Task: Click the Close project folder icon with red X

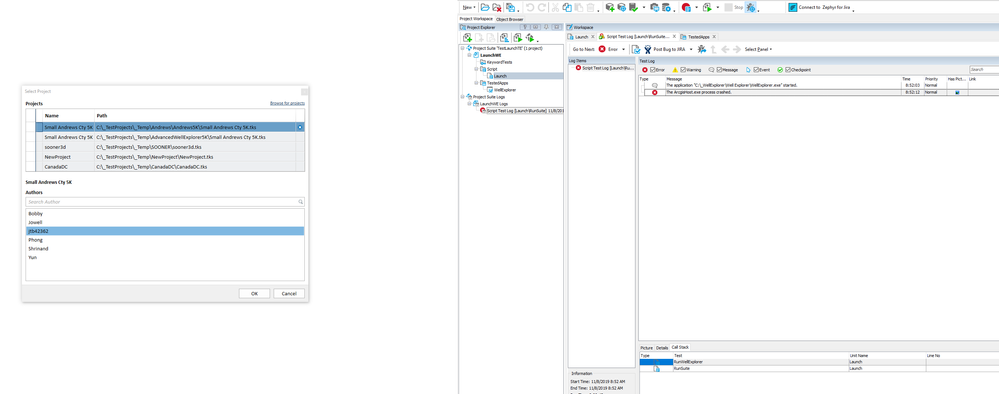Action: (x=496, y=8)
